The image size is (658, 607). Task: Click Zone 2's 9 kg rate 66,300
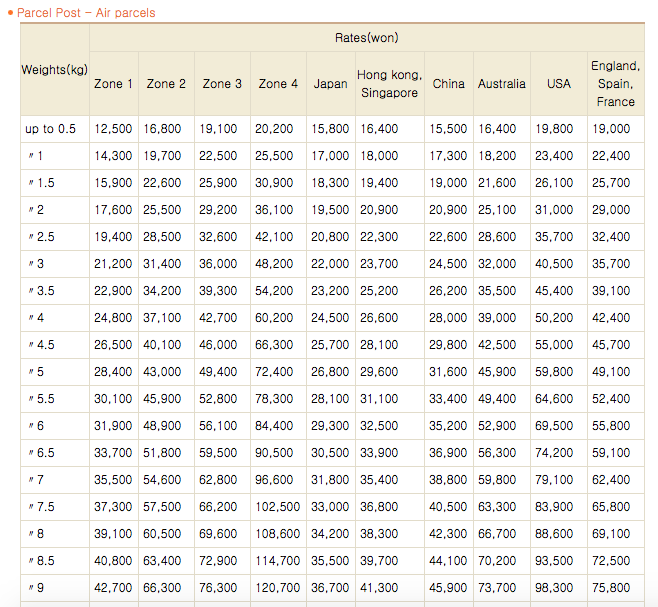coord(162,588)
